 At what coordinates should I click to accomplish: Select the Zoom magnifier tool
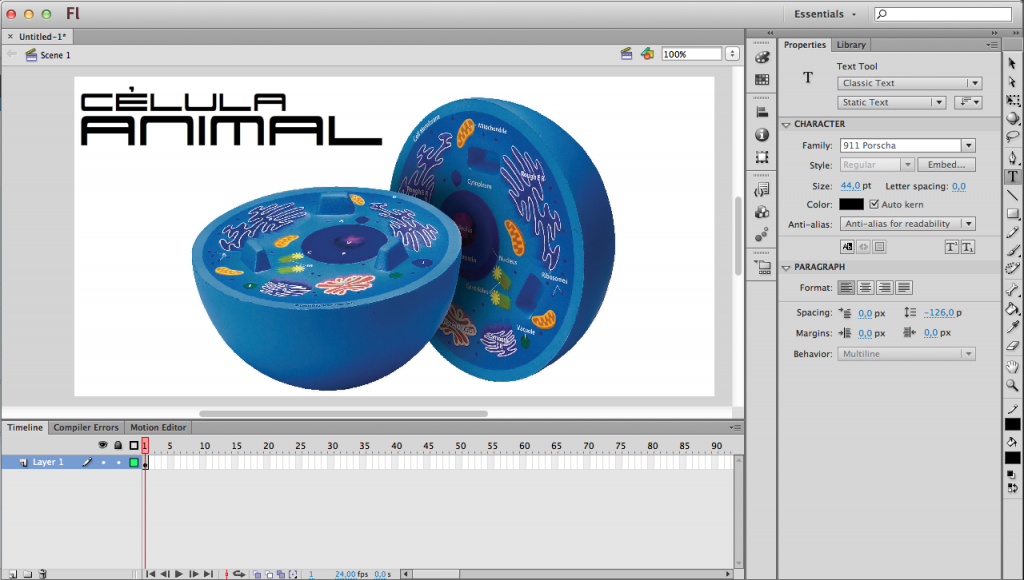coord(1013,385)
